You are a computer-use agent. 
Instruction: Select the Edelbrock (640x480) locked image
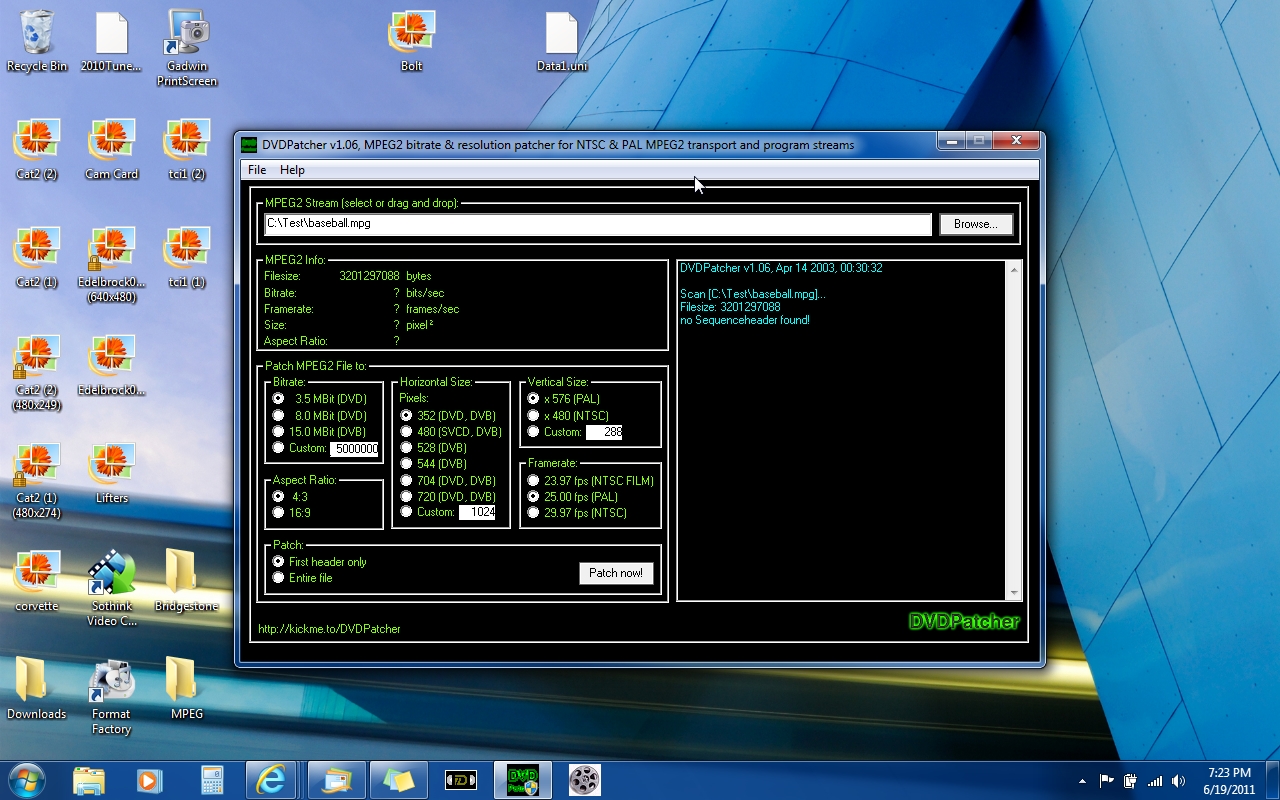112,265
